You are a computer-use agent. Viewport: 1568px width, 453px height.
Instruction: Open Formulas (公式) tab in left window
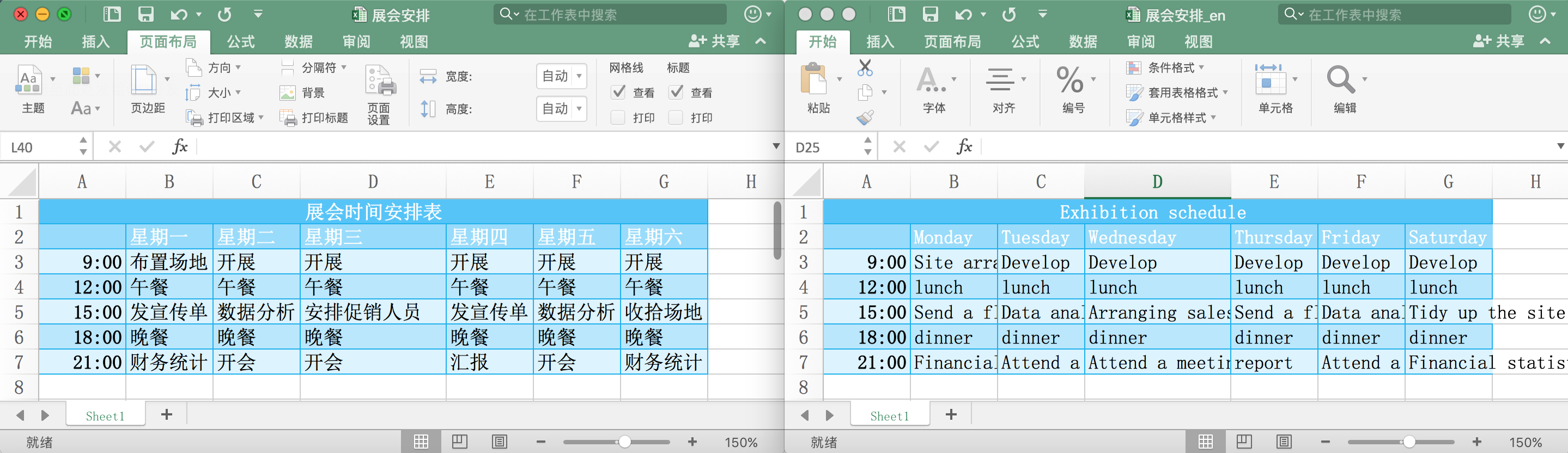pos(240,41)
